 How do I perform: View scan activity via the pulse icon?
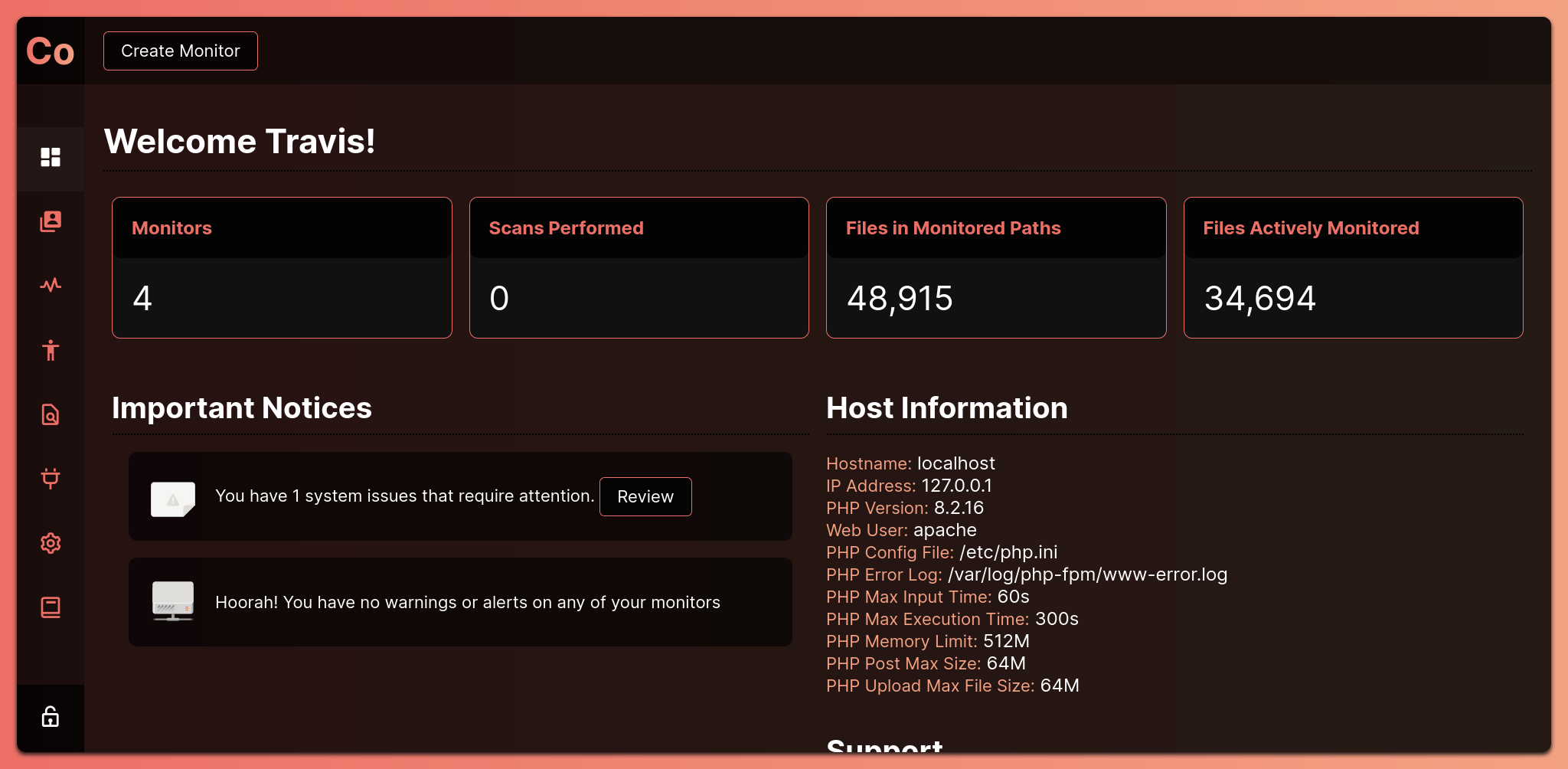[x=51, y=286]
